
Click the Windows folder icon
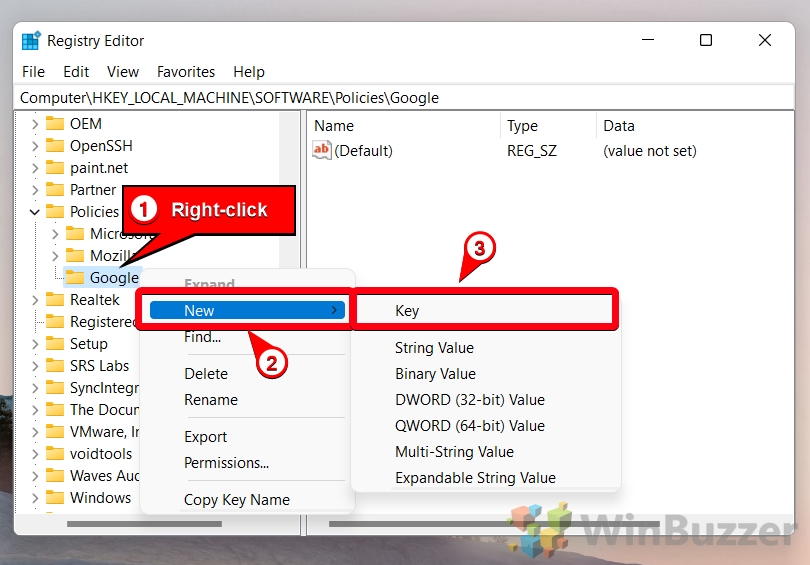[55, 497]
